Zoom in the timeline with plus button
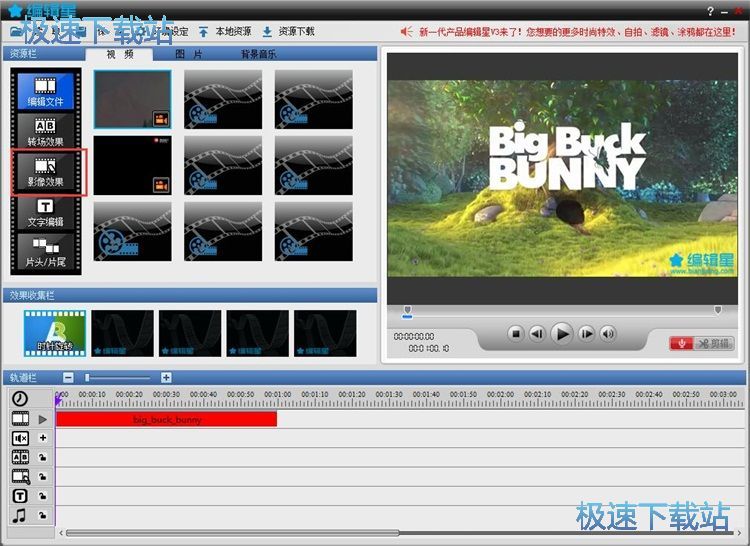The height and width of the screenshot is (546, 750). 166,378
